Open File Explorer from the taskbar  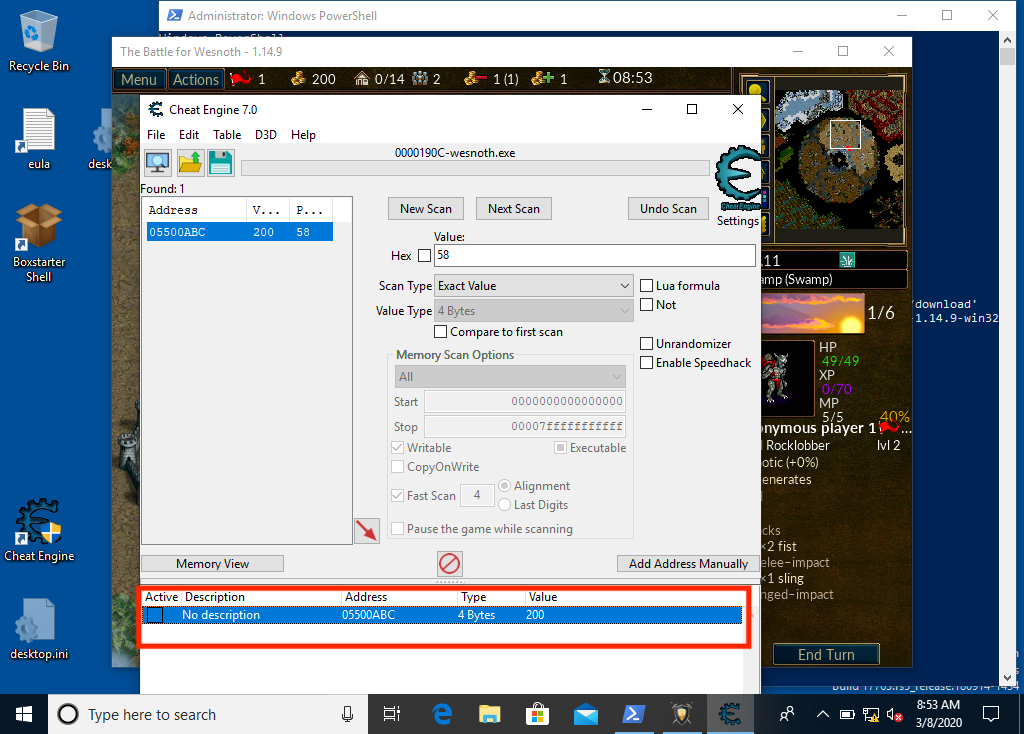pyautogui.click(x=490, y=714)
